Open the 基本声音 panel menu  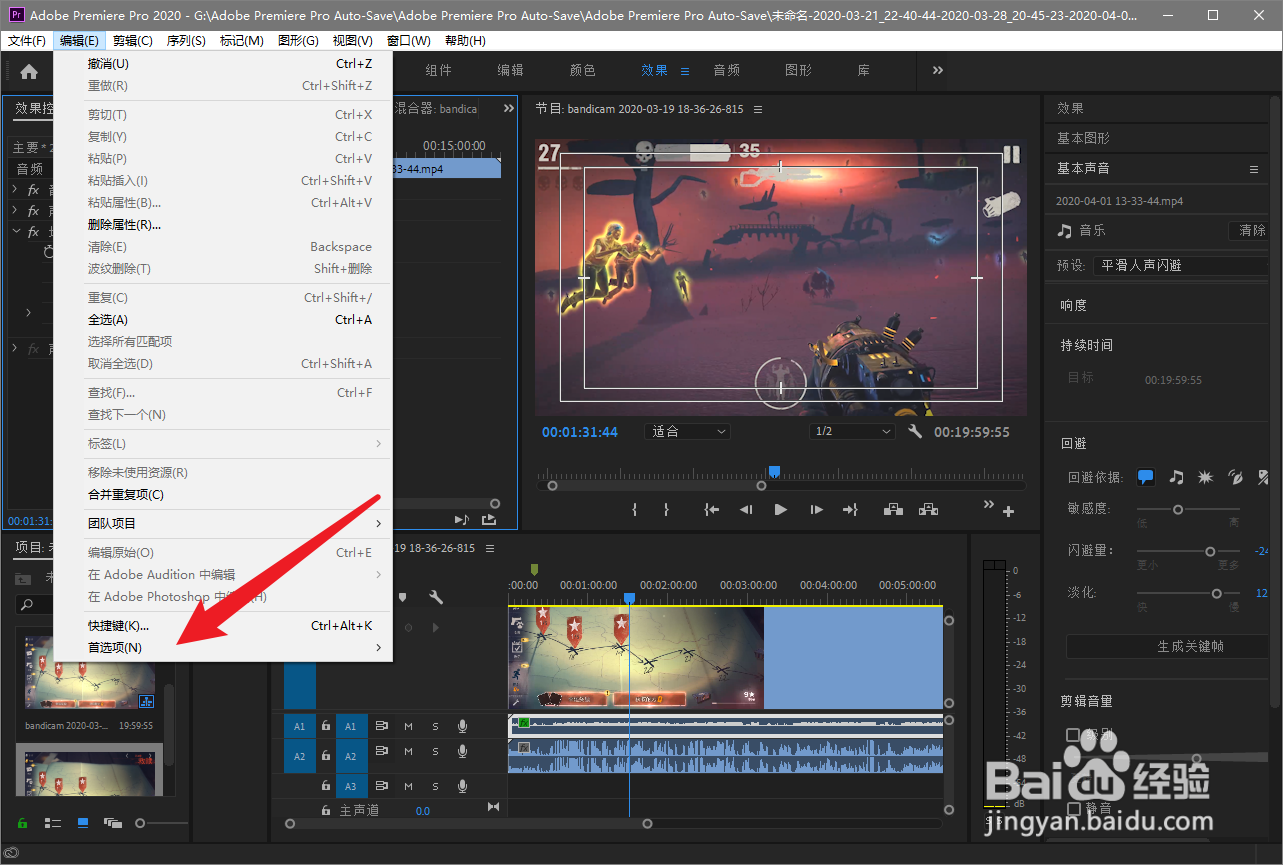pos(1254,169)
